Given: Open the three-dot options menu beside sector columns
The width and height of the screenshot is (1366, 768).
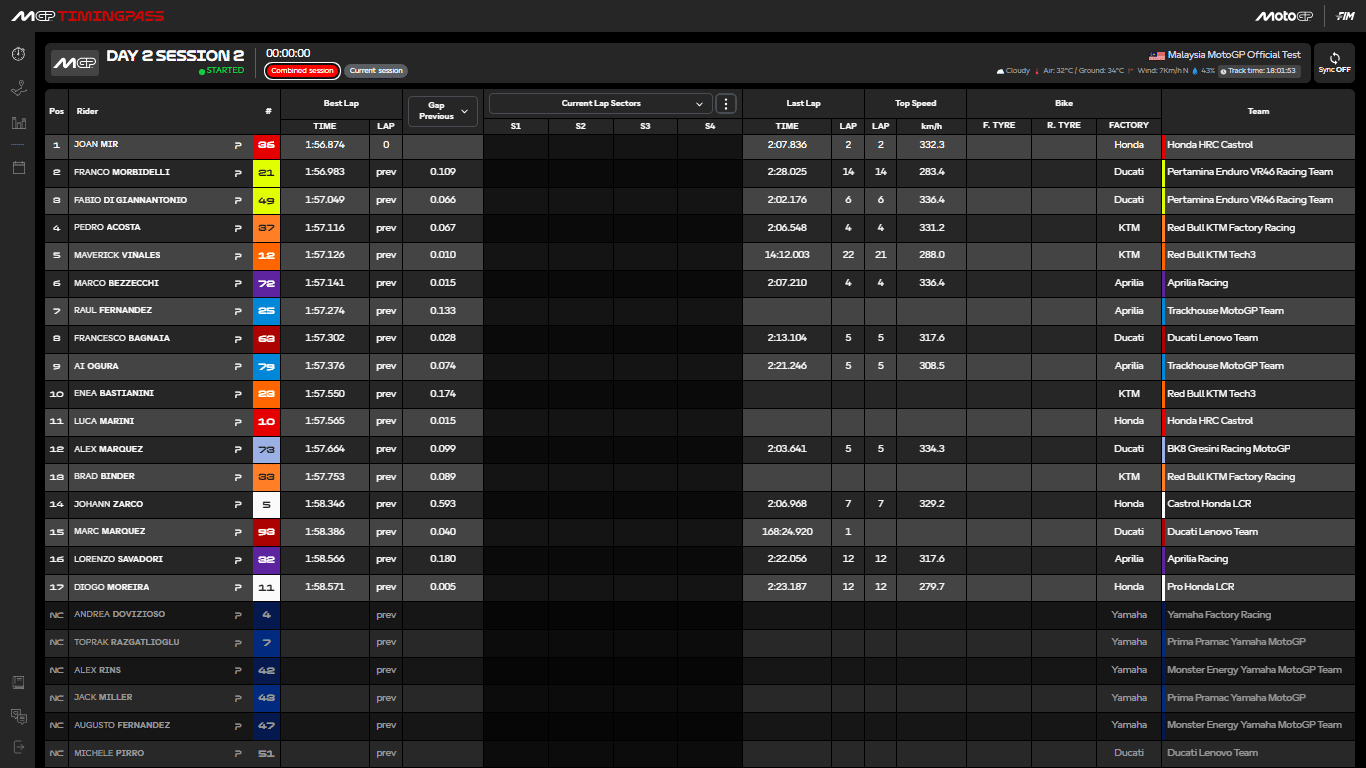Looking at the screenshot, I should 726,103.
